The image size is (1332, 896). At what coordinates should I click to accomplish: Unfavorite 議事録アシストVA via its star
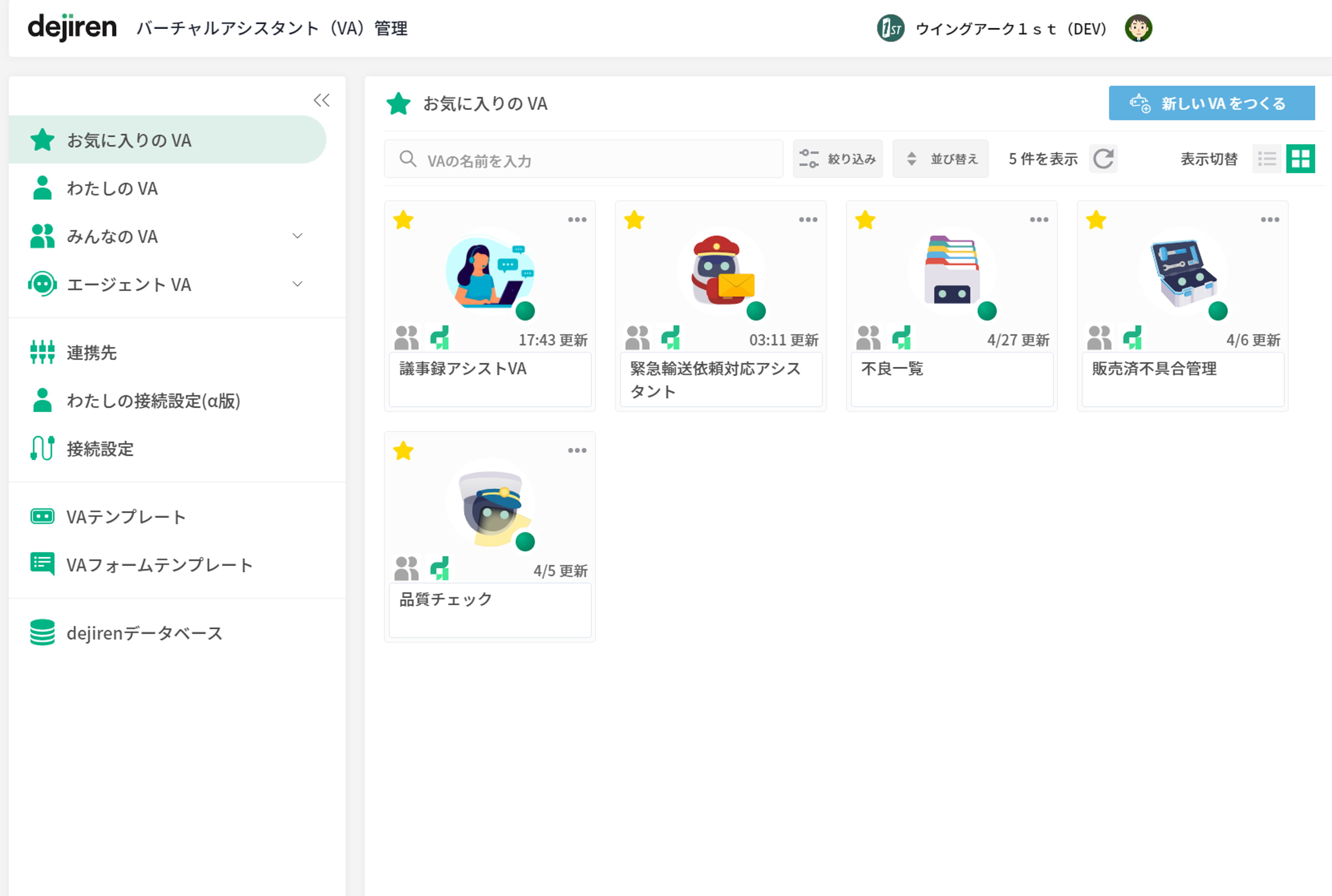click(x=403, y=220)
